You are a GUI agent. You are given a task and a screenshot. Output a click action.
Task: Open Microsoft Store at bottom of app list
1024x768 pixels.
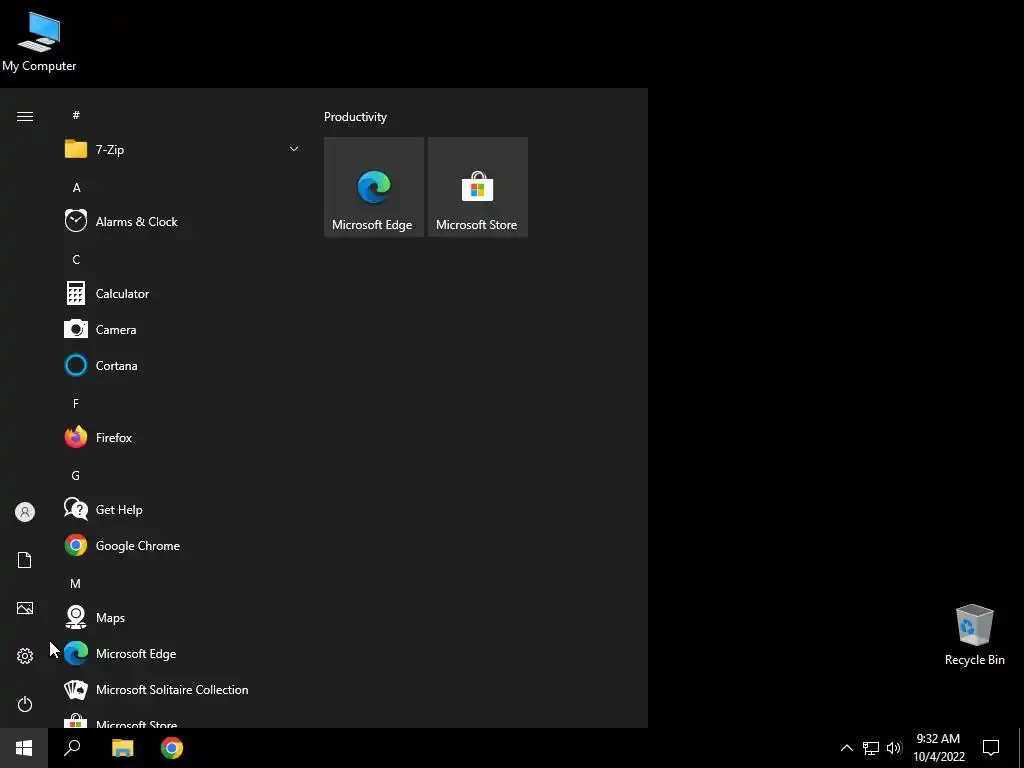coord(183,718)
